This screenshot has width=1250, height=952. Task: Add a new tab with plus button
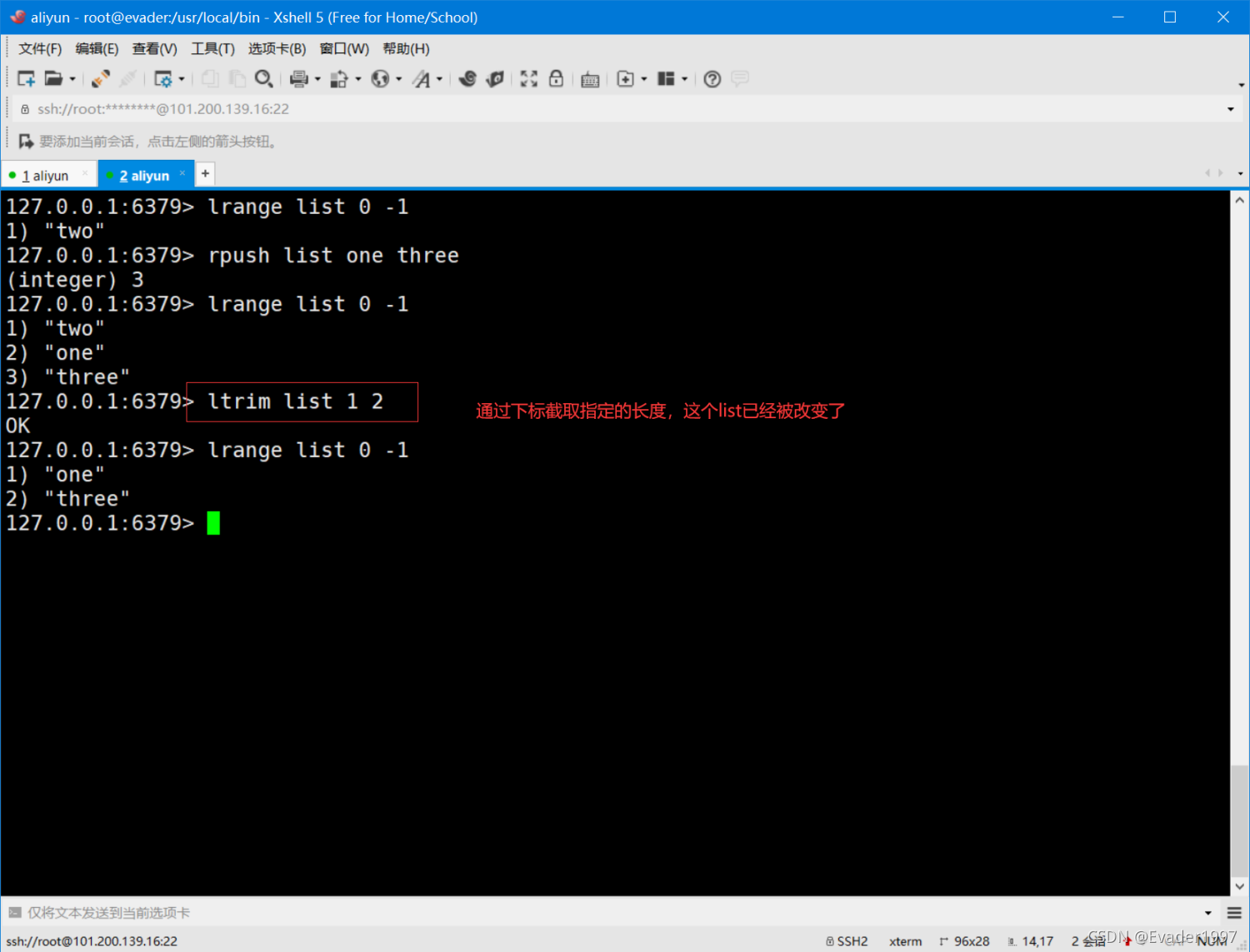click(205, 173)
